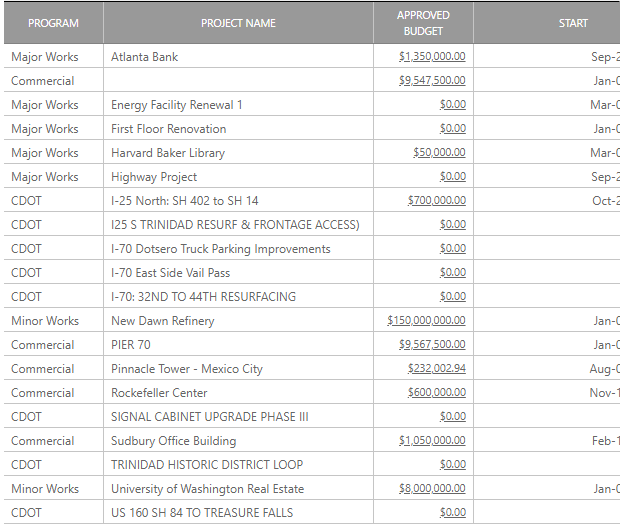
Task: Open Sudbury Office Building's $1,050,000.00 budget link
Action: coord(432,441)
